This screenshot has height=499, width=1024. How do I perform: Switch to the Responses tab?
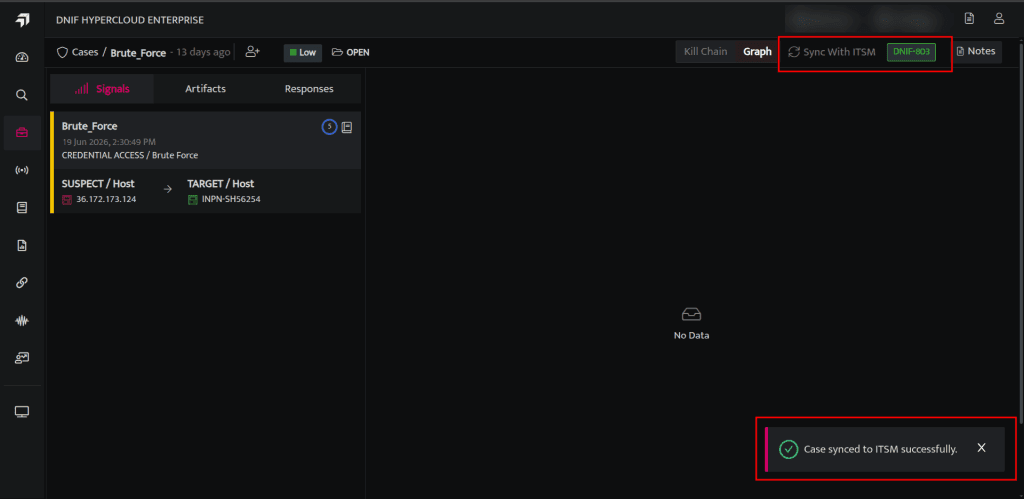point(309,89)
